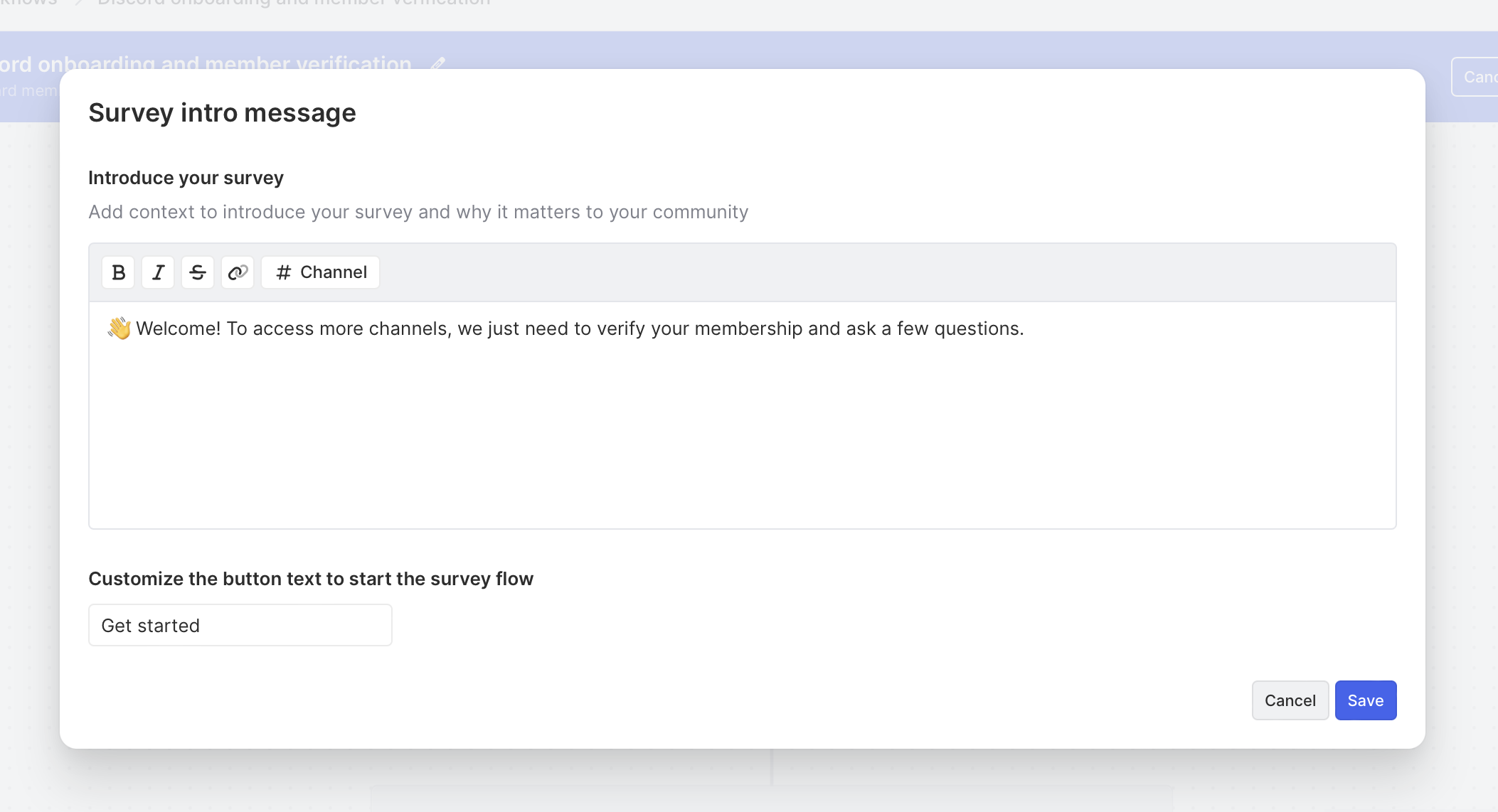Open the Discord onboarding breadcrumb link
Screen dimensions: 1498x812
pos(294,3)
